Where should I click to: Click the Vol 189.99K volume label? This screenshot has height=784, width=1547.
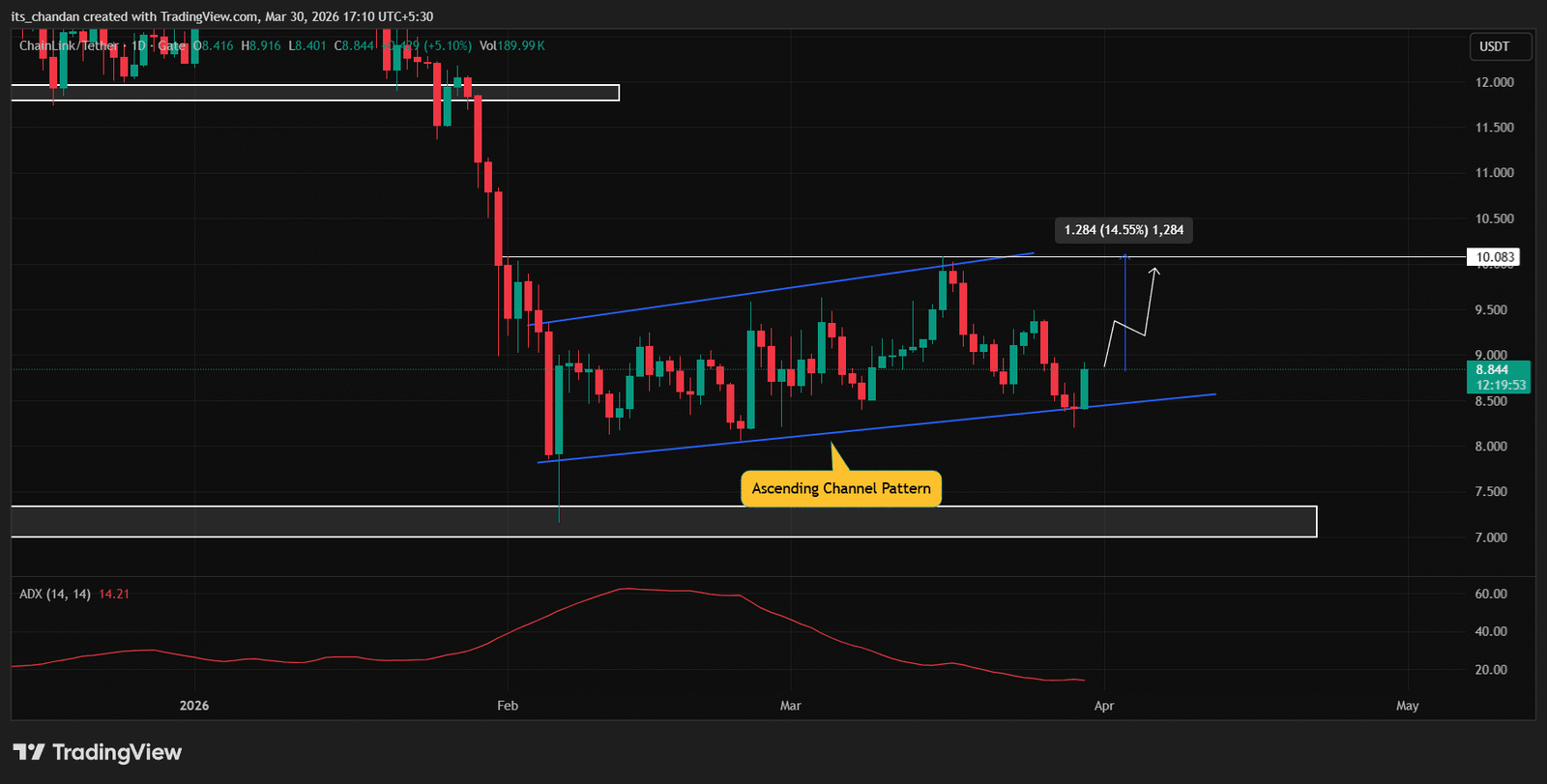pyautogui.click(x=512, y=45)
